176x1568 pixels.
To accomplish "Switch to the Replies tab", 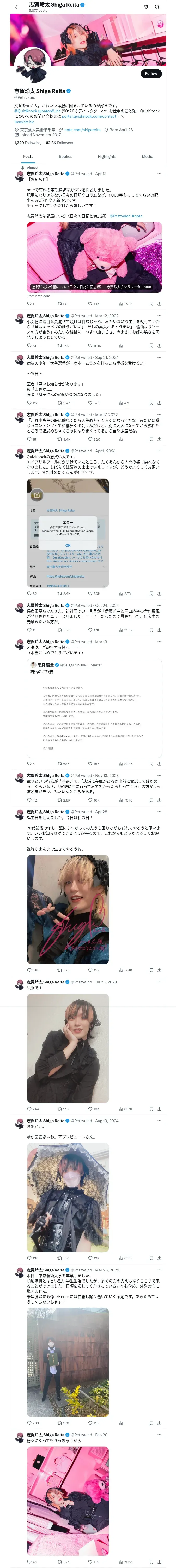I will pyautogui.click(x=65, y=157).
